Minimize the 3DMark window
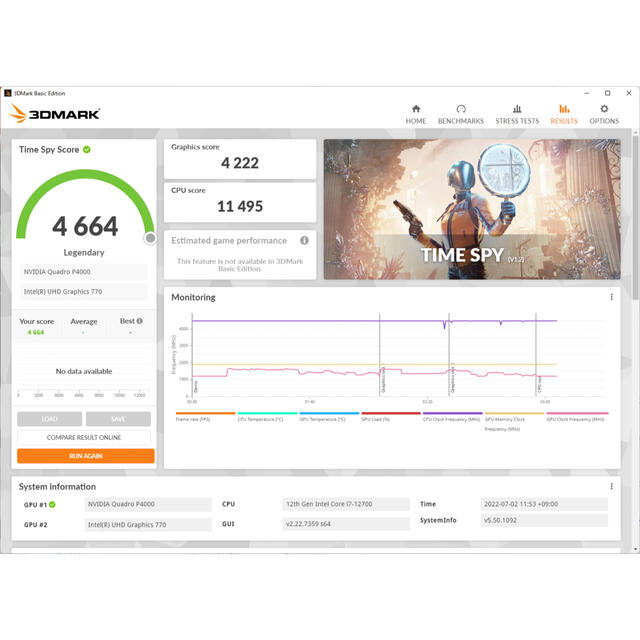 [x=587, y=93]
